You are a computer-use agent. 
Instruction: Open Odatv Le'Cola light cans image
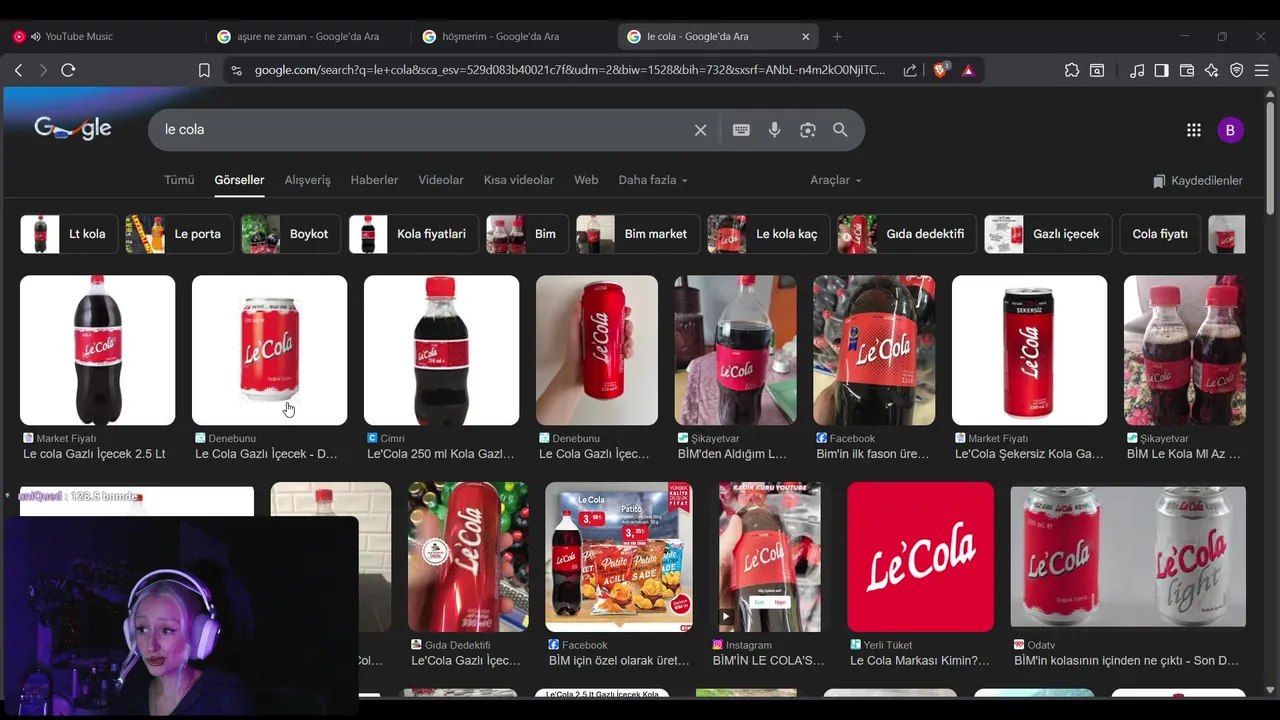[1128, 556]
